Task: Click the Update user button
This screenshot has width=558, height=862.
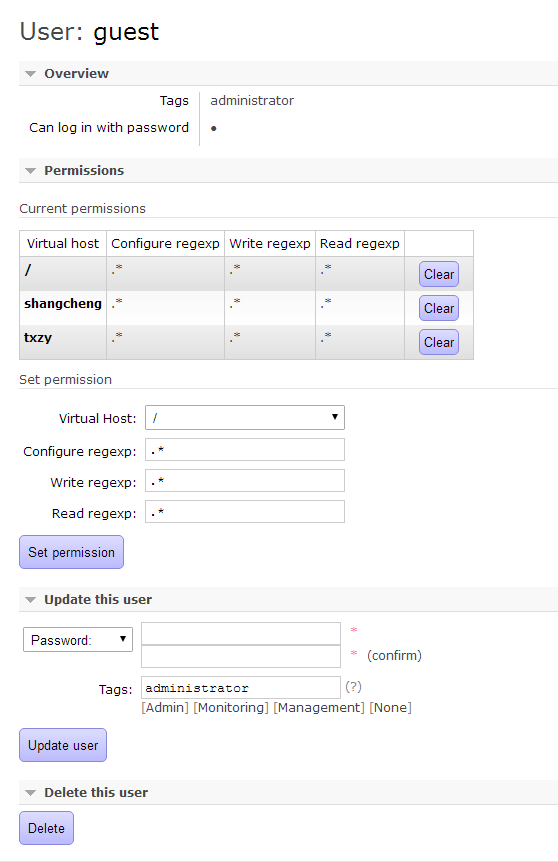Action: pos(63,745)
